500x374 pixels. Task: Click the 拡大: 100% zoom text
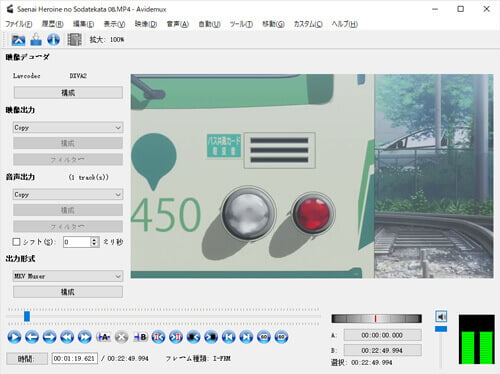point(107,40)
